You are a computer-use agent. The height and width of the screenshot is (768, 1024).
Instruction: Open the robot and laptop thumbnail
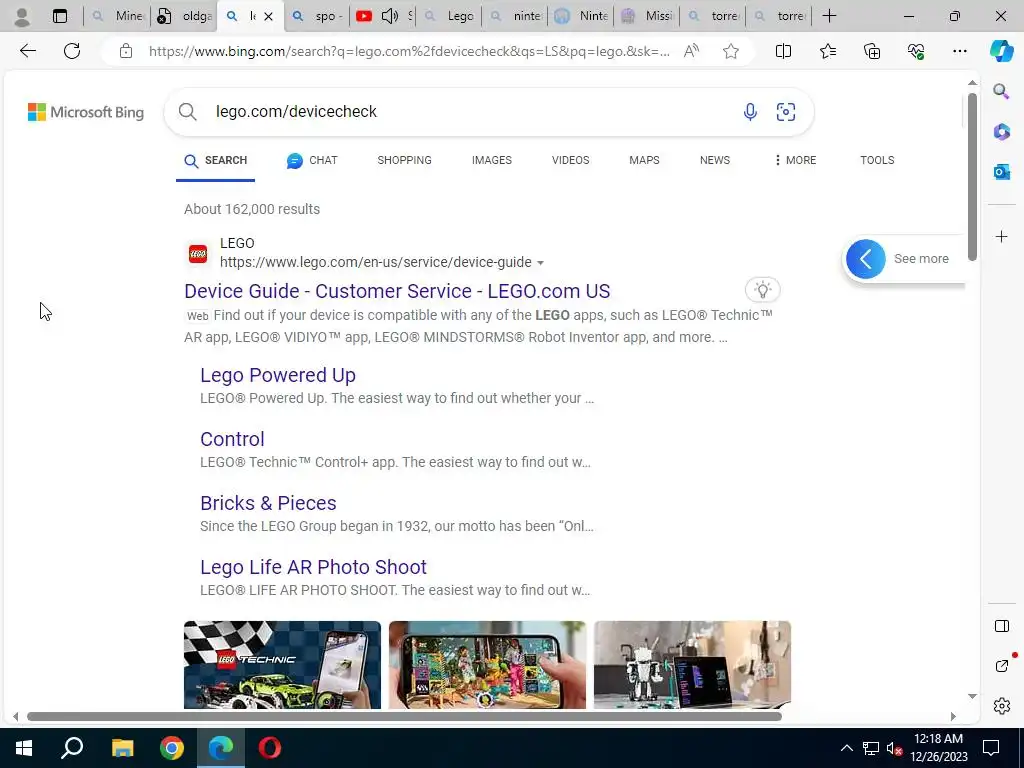click(x=692, y=665)
